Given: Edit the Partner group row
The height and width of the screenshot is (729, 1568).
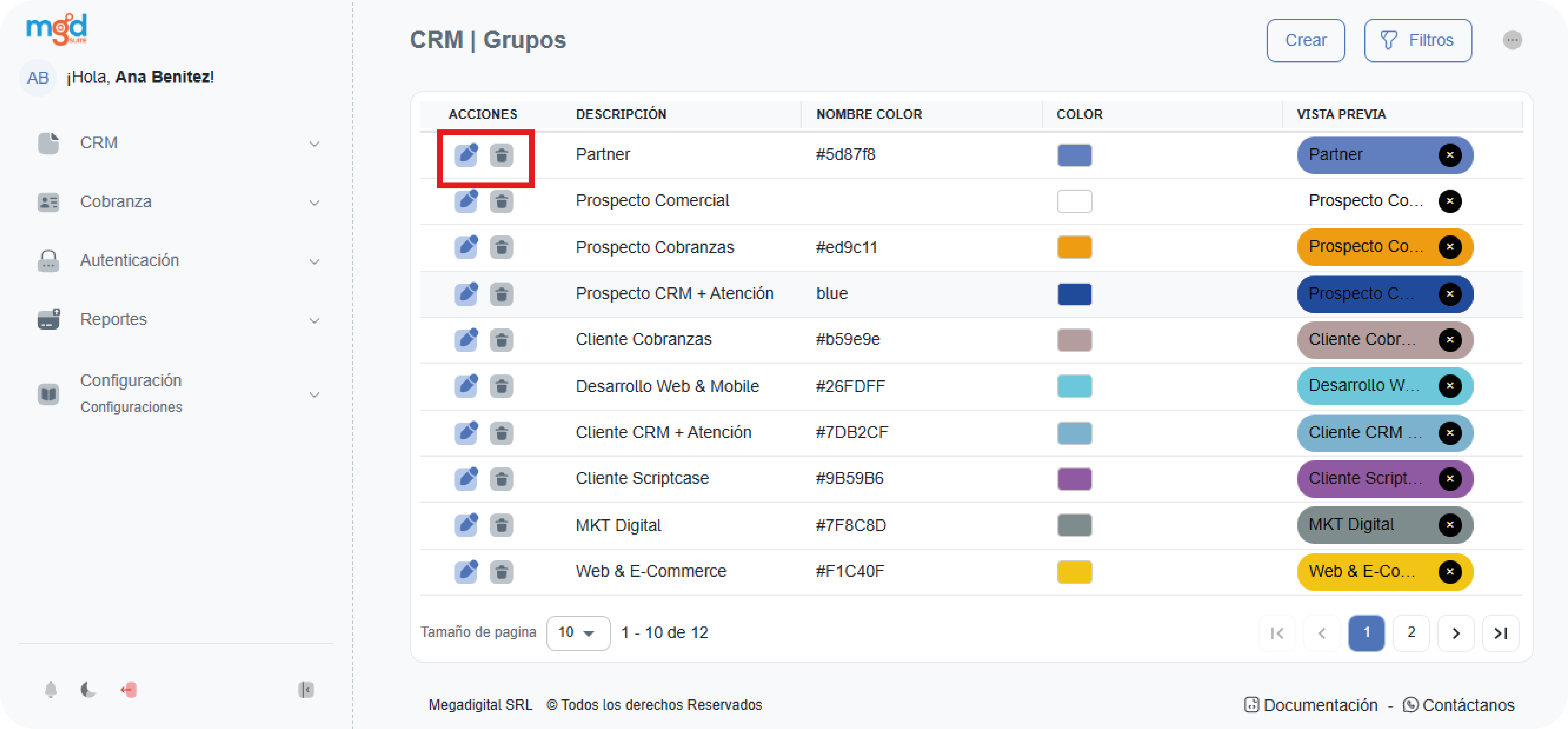Looking at the screenshot, I should 466,155.
